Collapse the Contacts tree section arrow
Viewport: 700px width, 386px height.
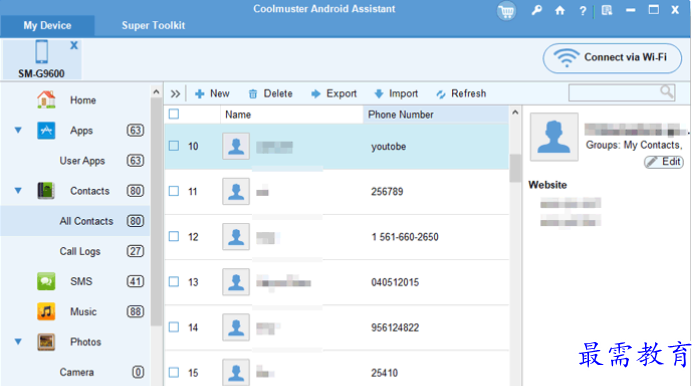point(18,191)
